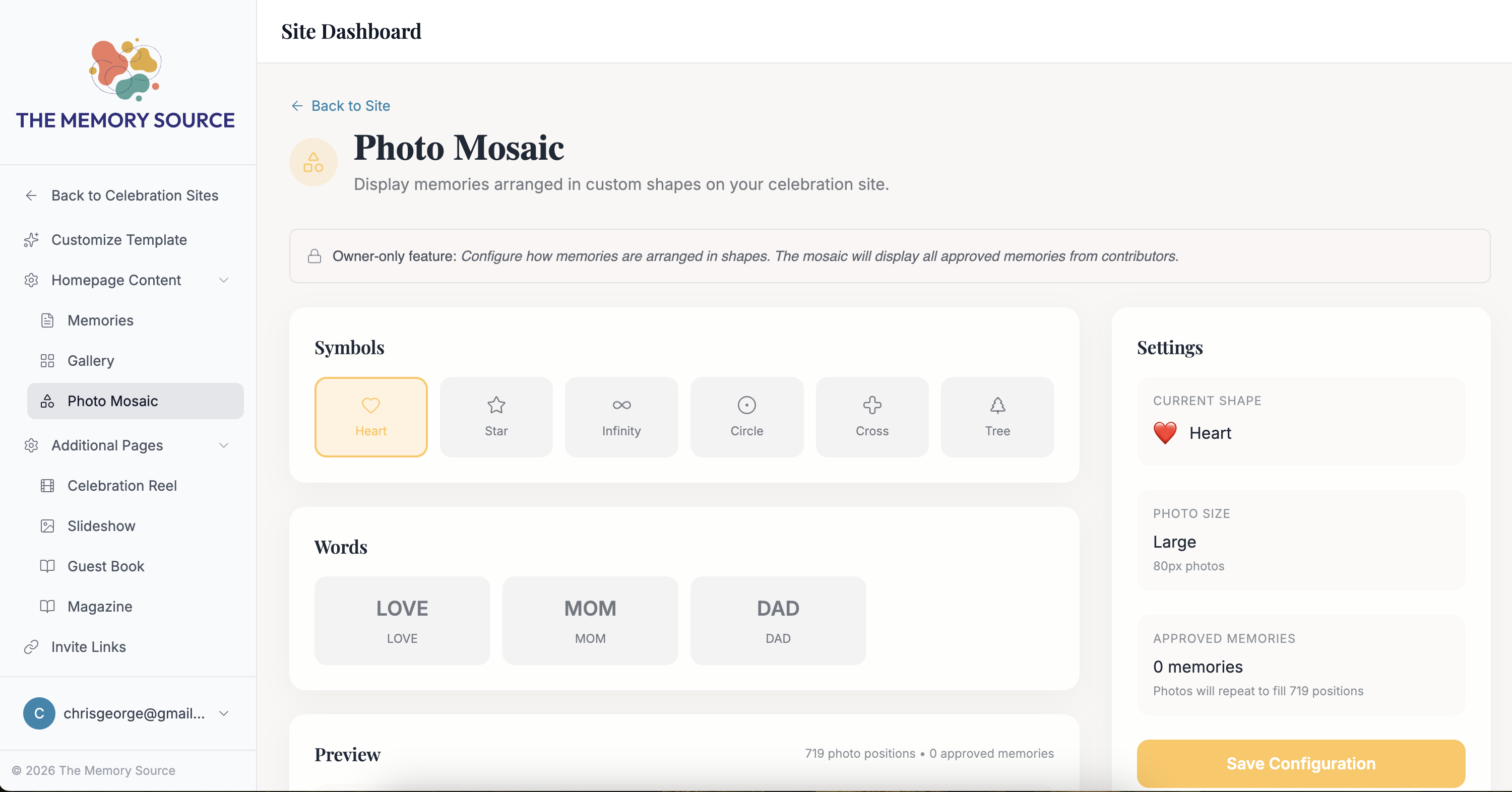Select the Star symbol shape

tap(496, 417)
